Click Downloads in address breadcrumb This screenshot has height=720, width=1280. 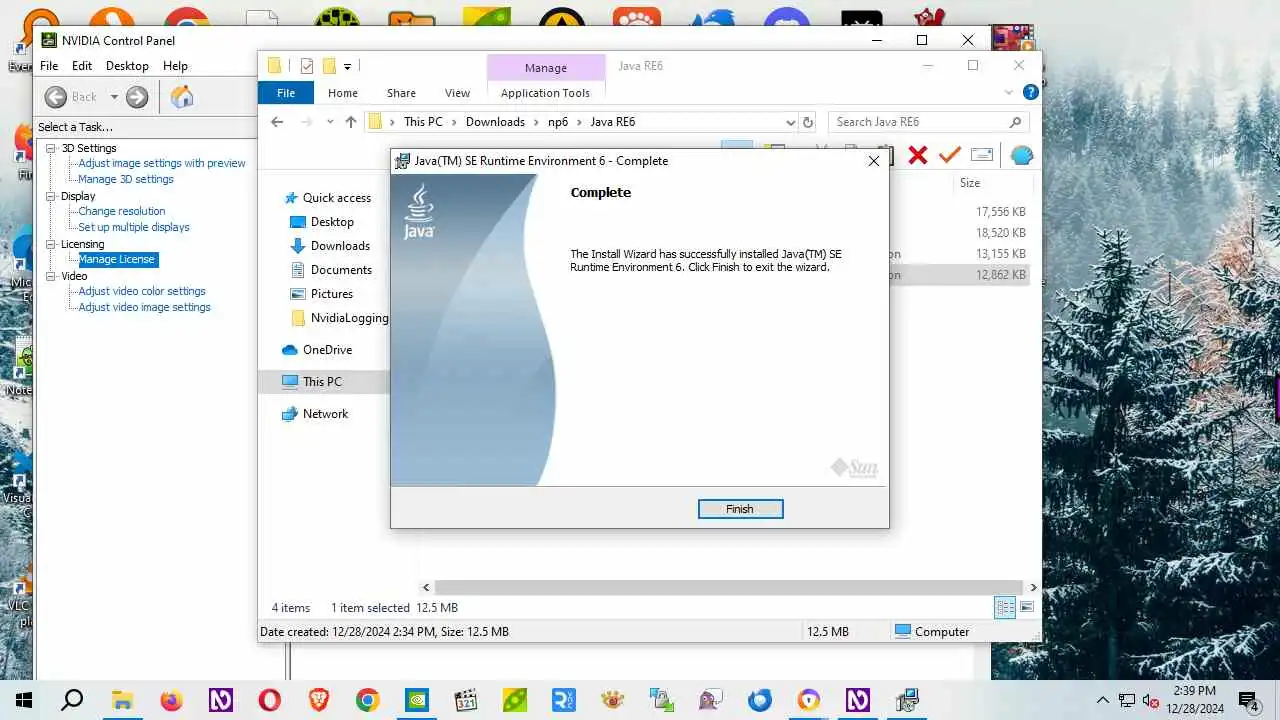(x=495, y=122)
